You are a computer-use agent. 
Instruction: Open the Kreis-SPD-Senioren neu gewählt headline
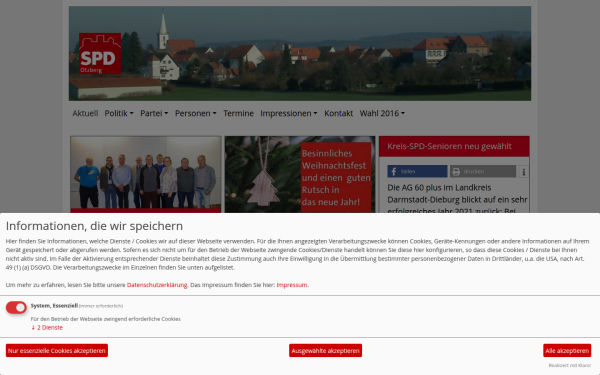pos(449,146)
